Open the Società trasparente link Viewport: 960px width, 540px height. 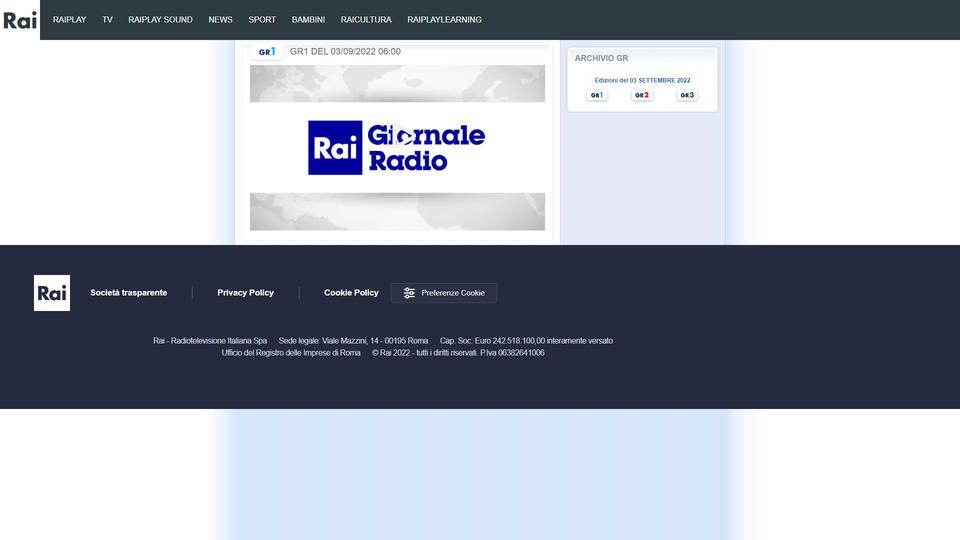[129, 293]
